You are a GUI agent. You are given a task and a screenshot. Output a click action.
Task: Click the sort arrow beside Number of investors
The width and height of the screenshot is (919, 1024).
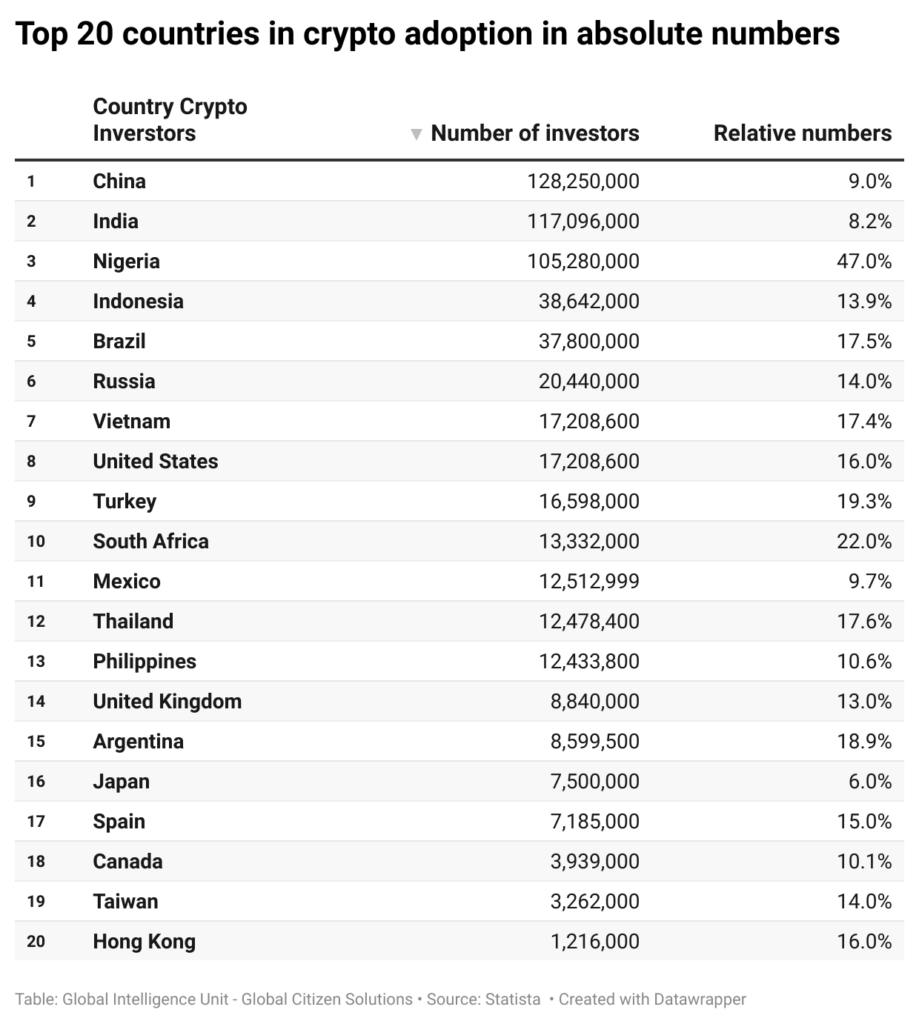pos(415,135)
